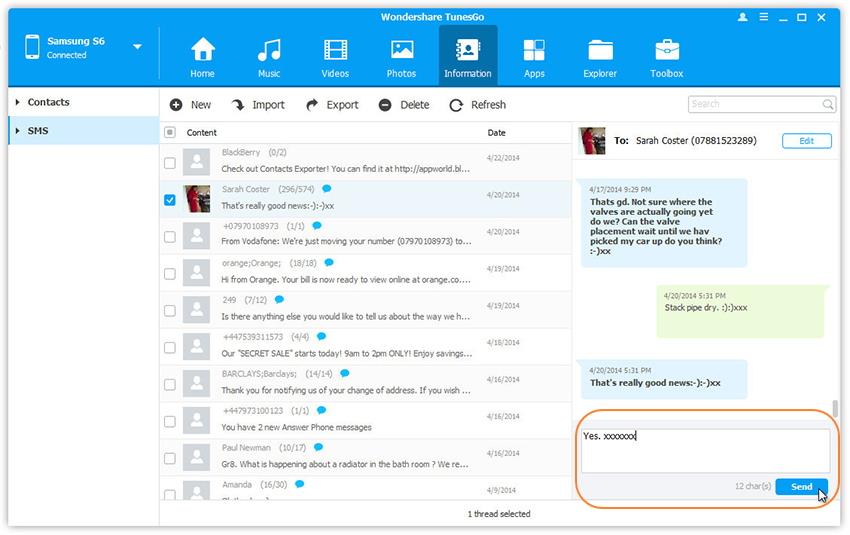This screenshot has width=850, height=535.
Task: Open the Toolbox briefcase icon
Action: pyautogui.click(x=667, y=50)
